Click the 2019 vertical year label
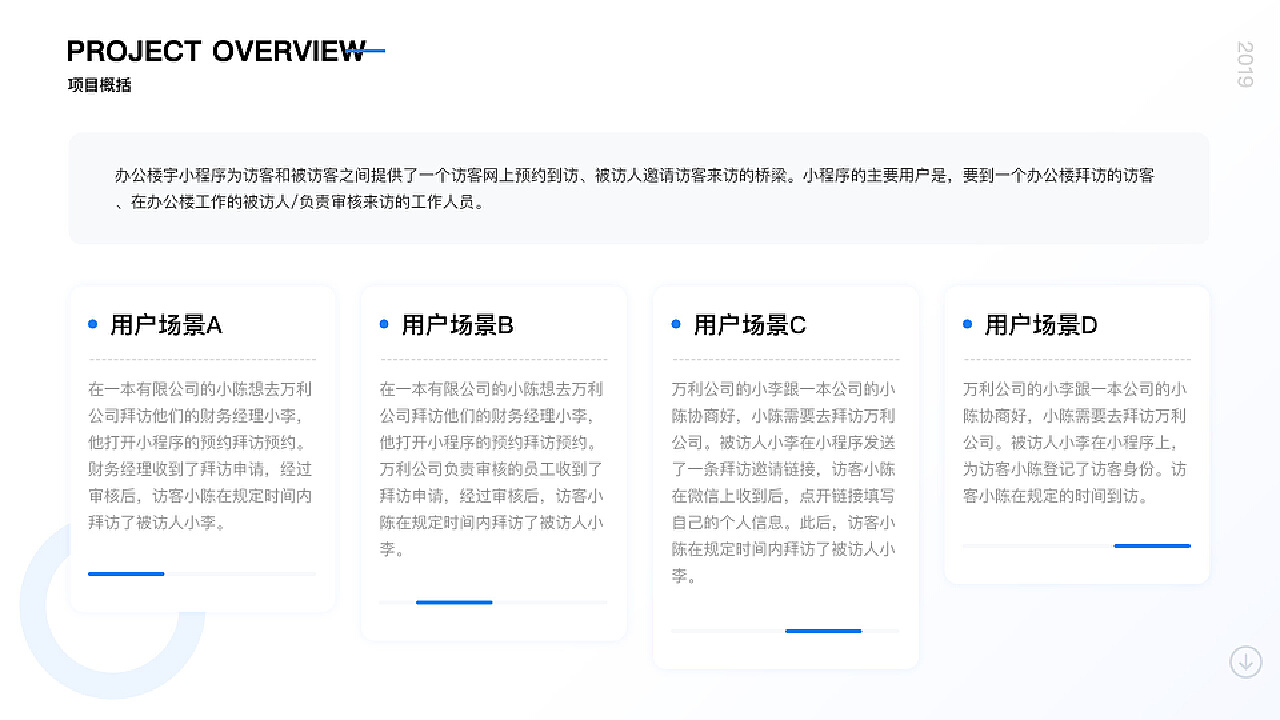 tap(1245, 64)
